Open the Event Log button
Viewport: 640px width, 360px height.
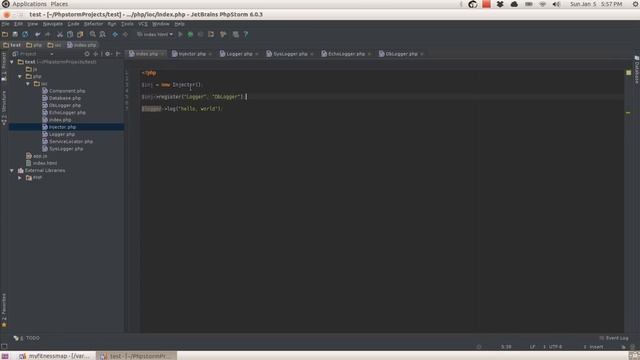tap(614, 338)
